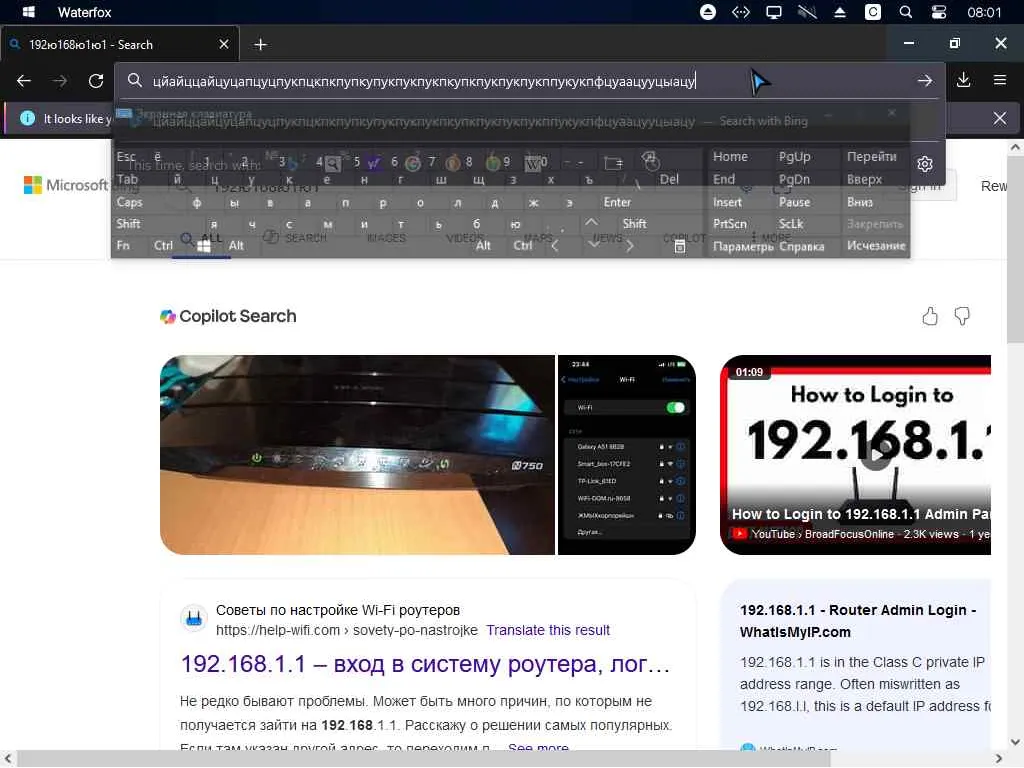1024x768 pixels.
Task: Tap the Del key on the on-screen keyboard
Action: coord(669,179)
